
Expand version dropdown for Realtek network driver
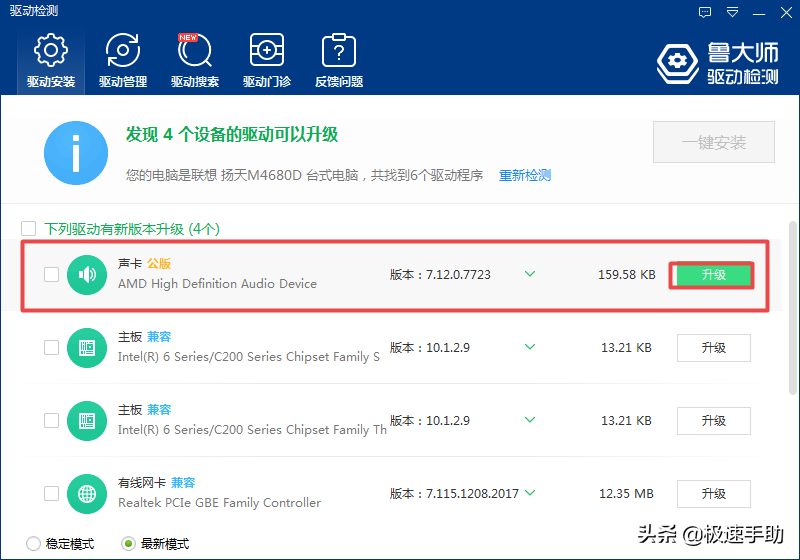pos(530,493)
